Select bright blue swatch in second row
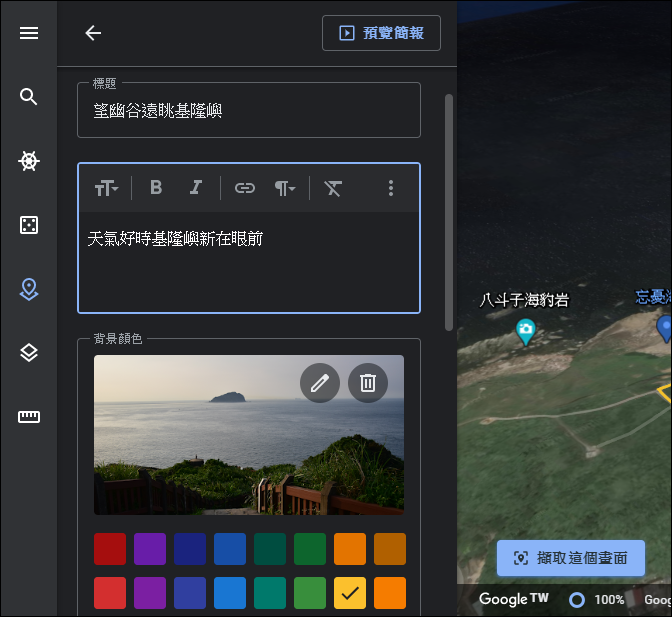Viewport: 672px width, 617px height. click(x=230, y=593)
